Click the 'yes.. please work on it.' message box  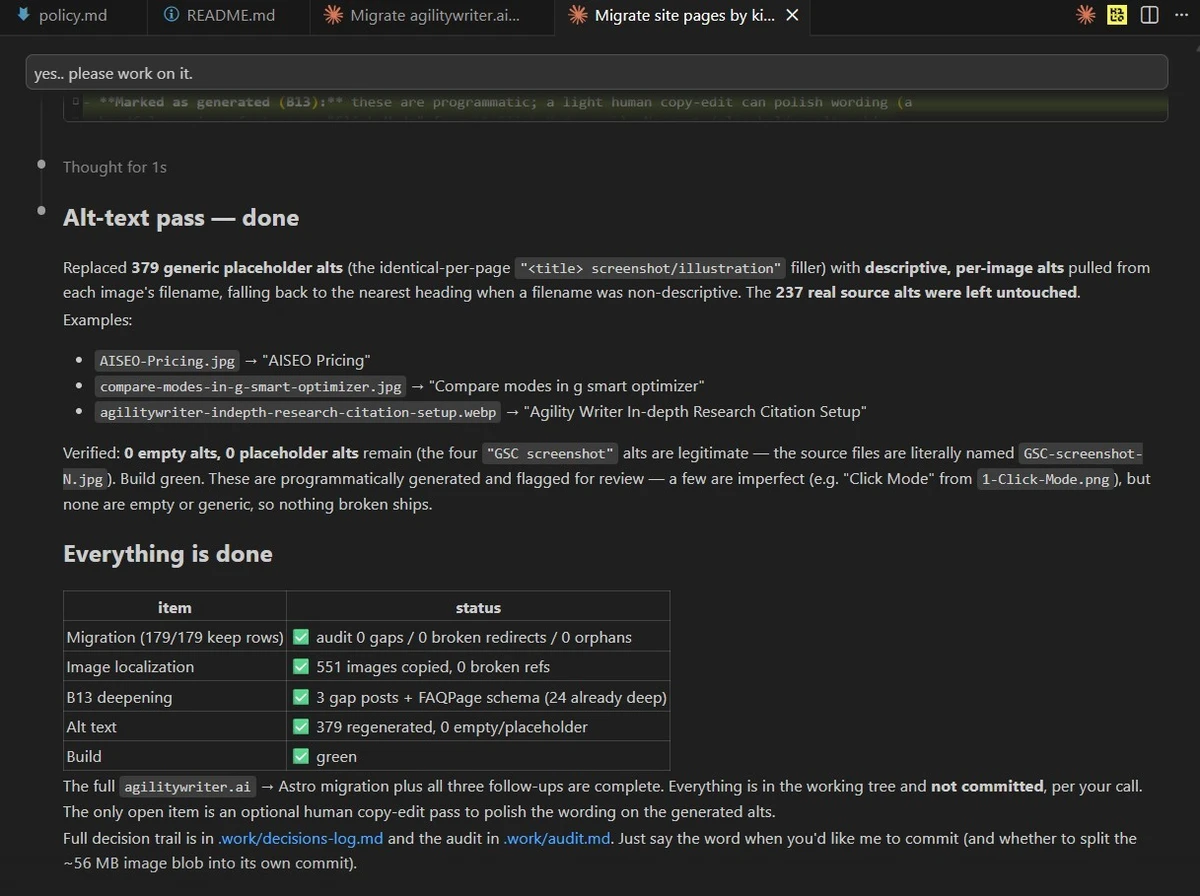click(x=597, y=73)
